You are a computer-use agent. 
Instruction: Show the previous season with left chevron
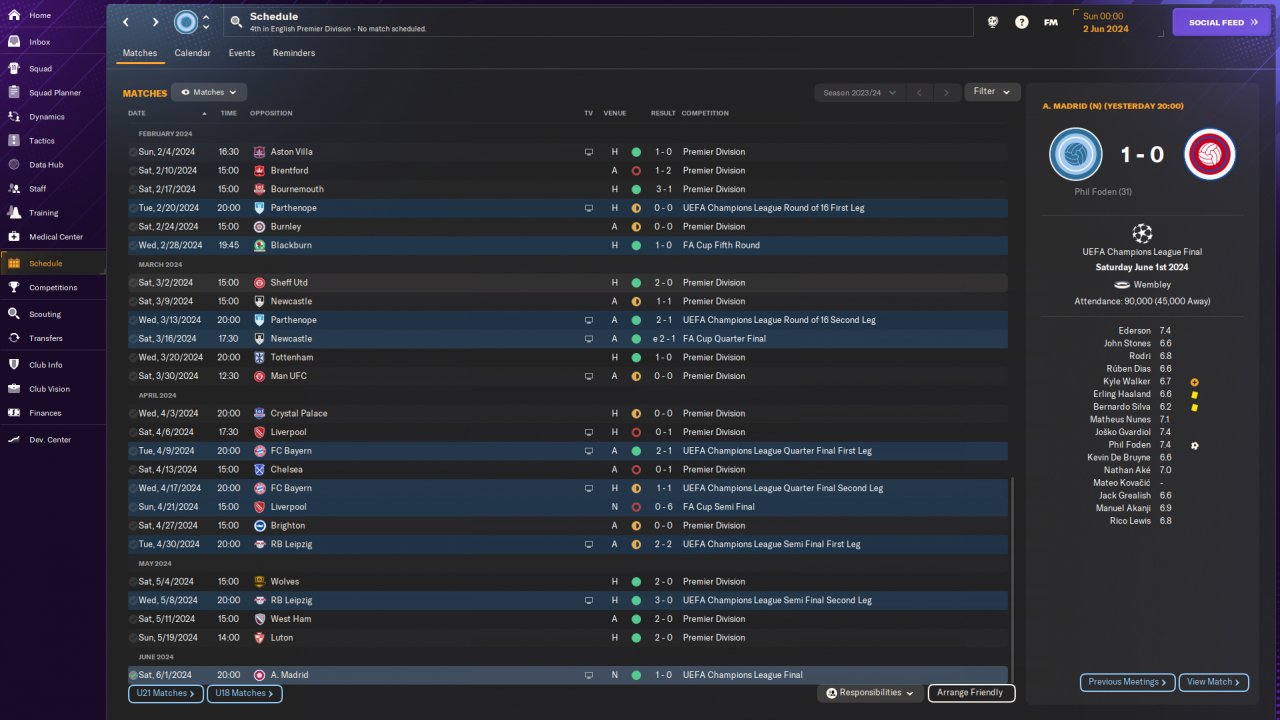(x=919, y=93)
